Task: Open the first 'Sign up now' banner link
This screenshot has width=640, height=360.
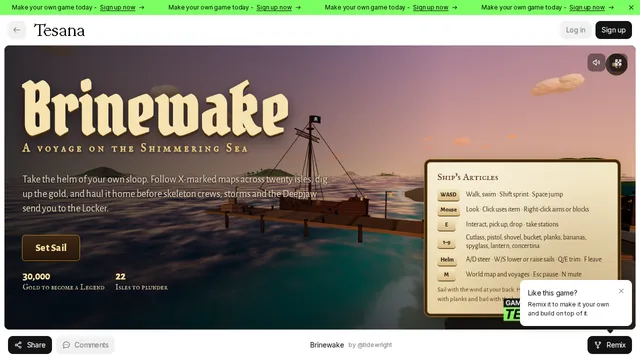Action: (118, 7)
